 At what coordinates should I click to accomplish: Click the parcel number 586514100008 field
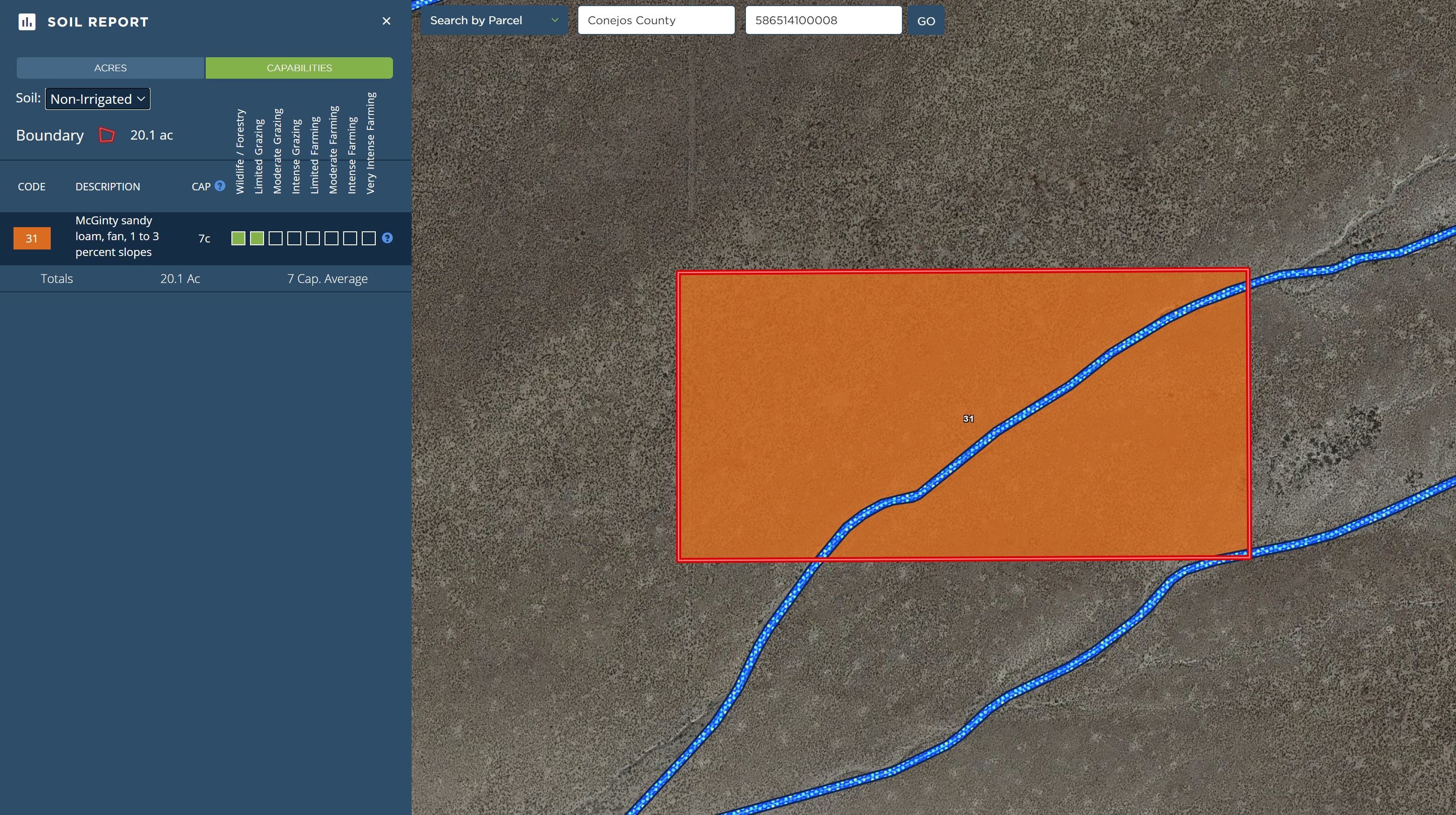823,20
